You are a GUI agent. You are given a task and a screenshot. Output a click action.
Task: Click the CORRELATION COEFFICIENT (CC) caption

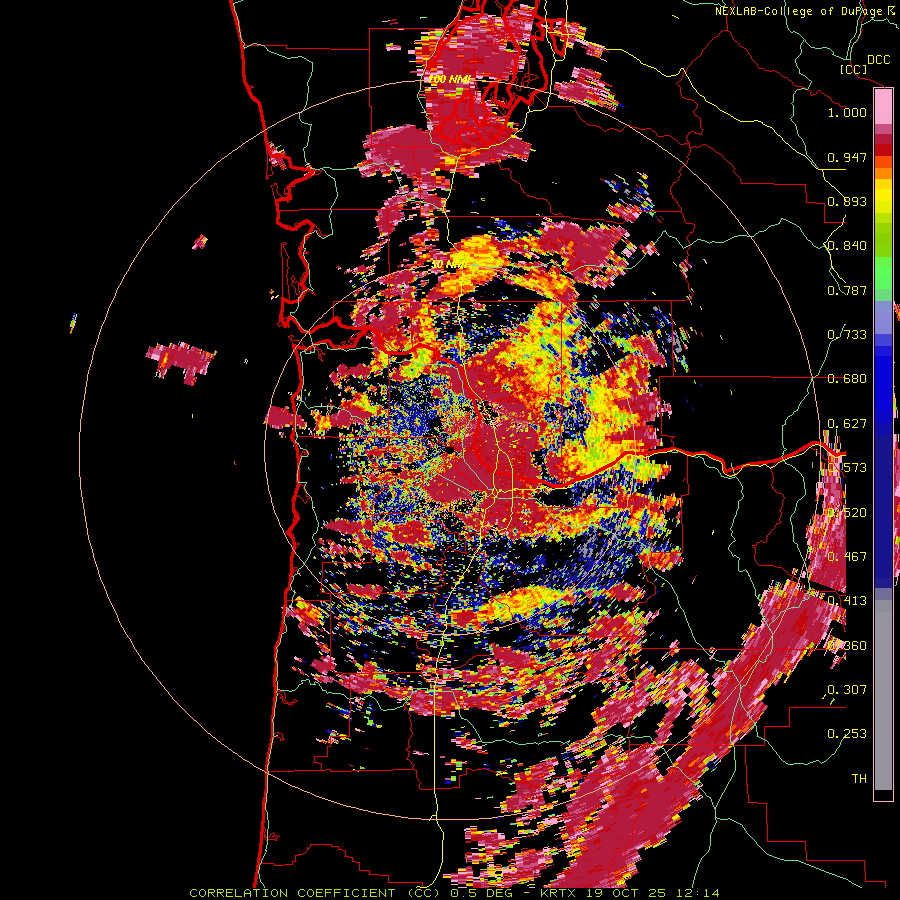[x=314, y=893]
